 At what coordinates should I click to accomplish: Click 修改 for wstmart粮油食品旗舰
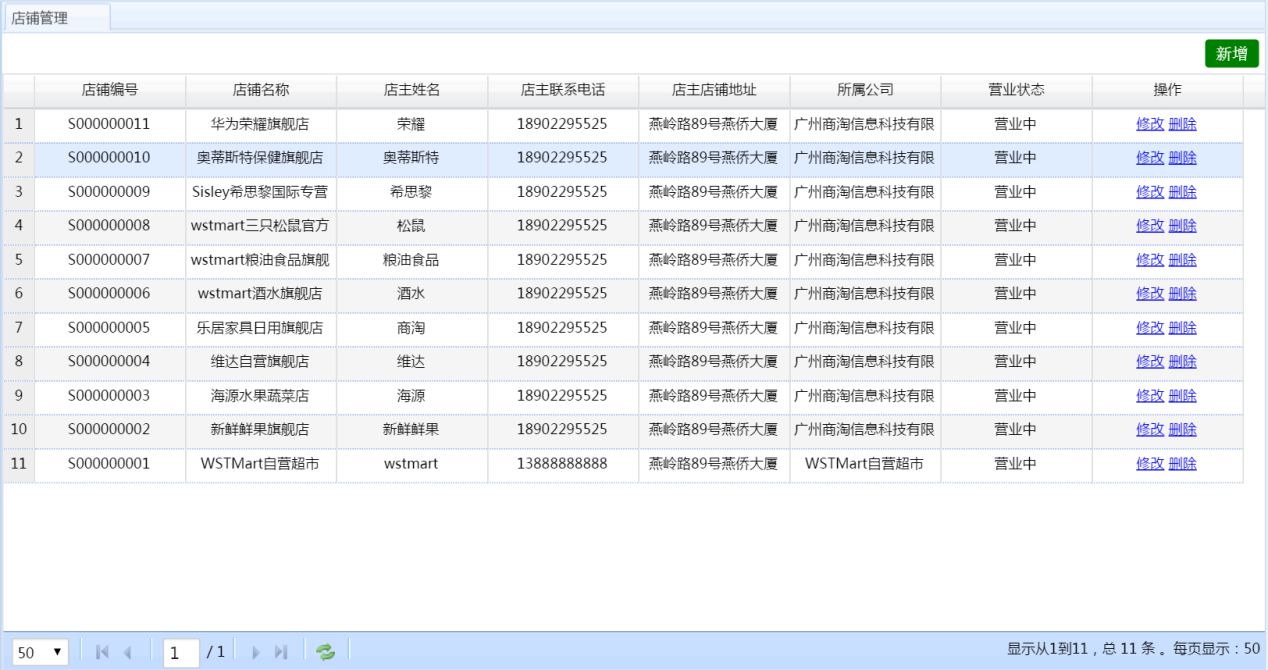tap(1150, 260)
